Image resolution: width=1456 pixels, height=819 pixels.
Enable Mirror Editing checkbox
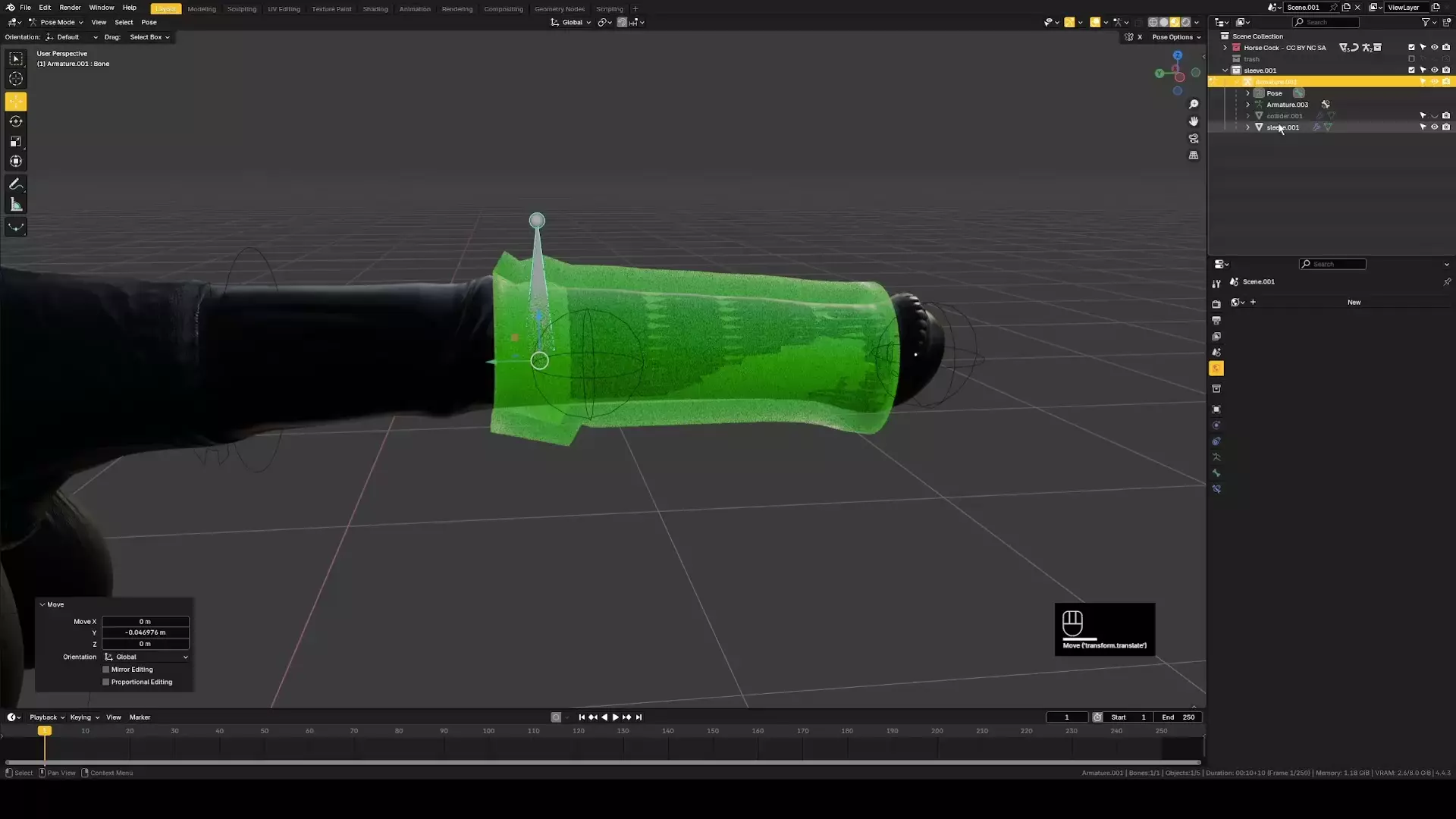coord(106,670)
